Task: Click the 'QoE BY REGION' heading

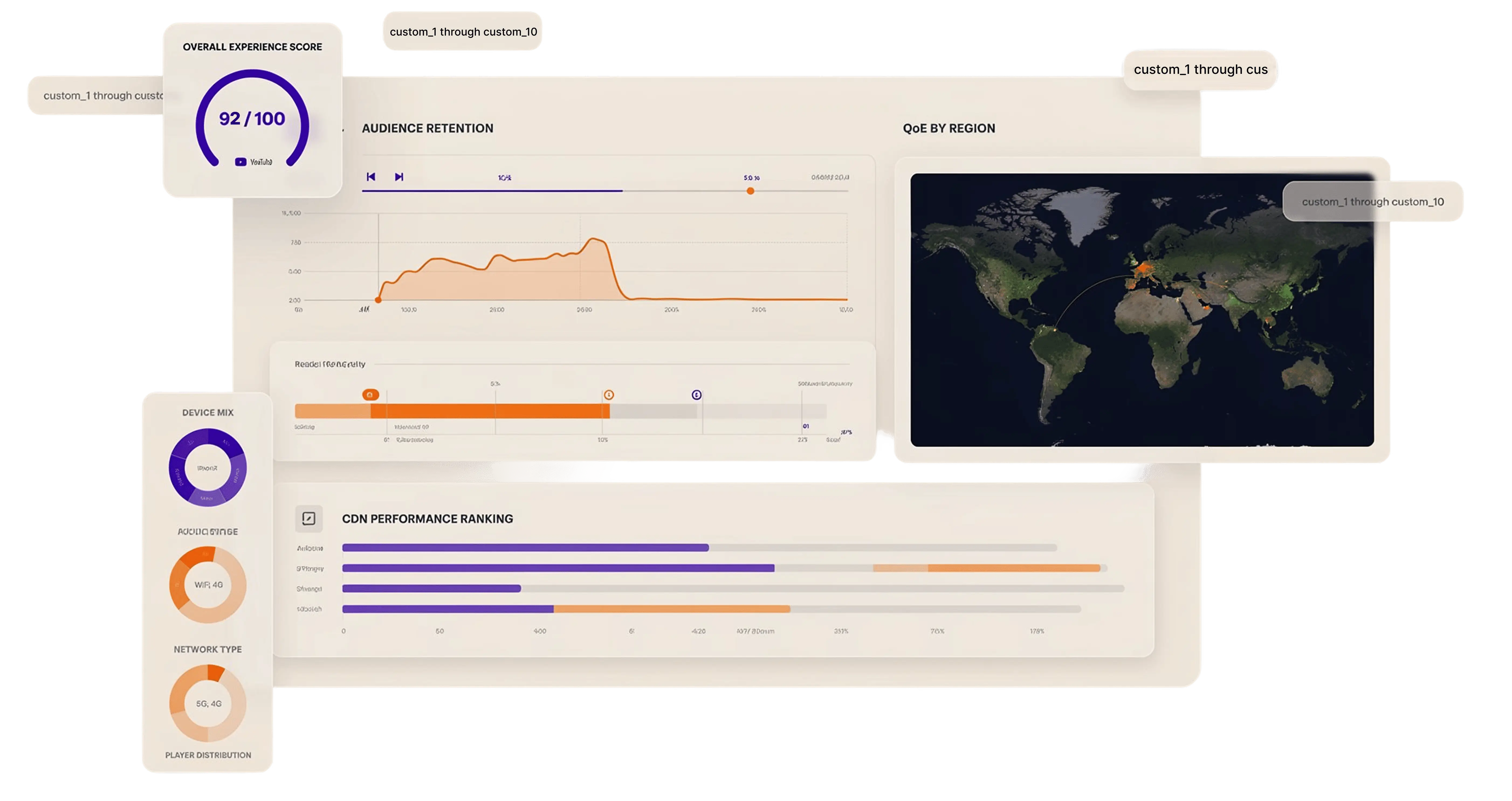Action: click(949, 128)
